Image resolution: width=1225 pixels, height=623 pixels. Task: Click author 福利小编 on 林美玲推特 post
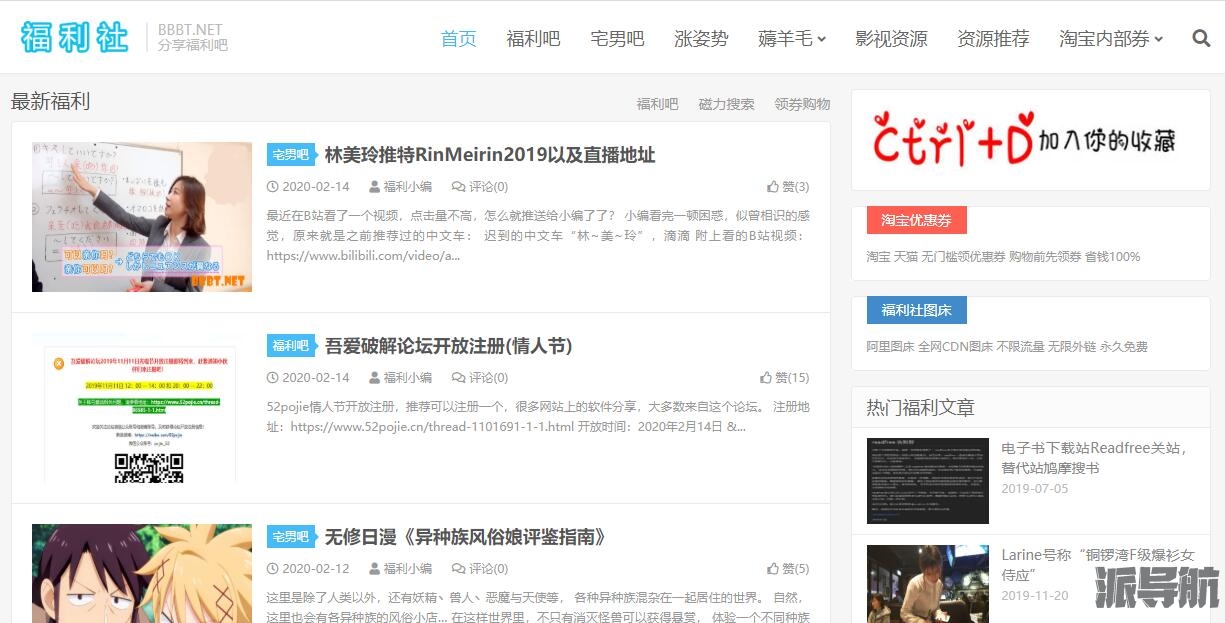[x=400, y=187]
